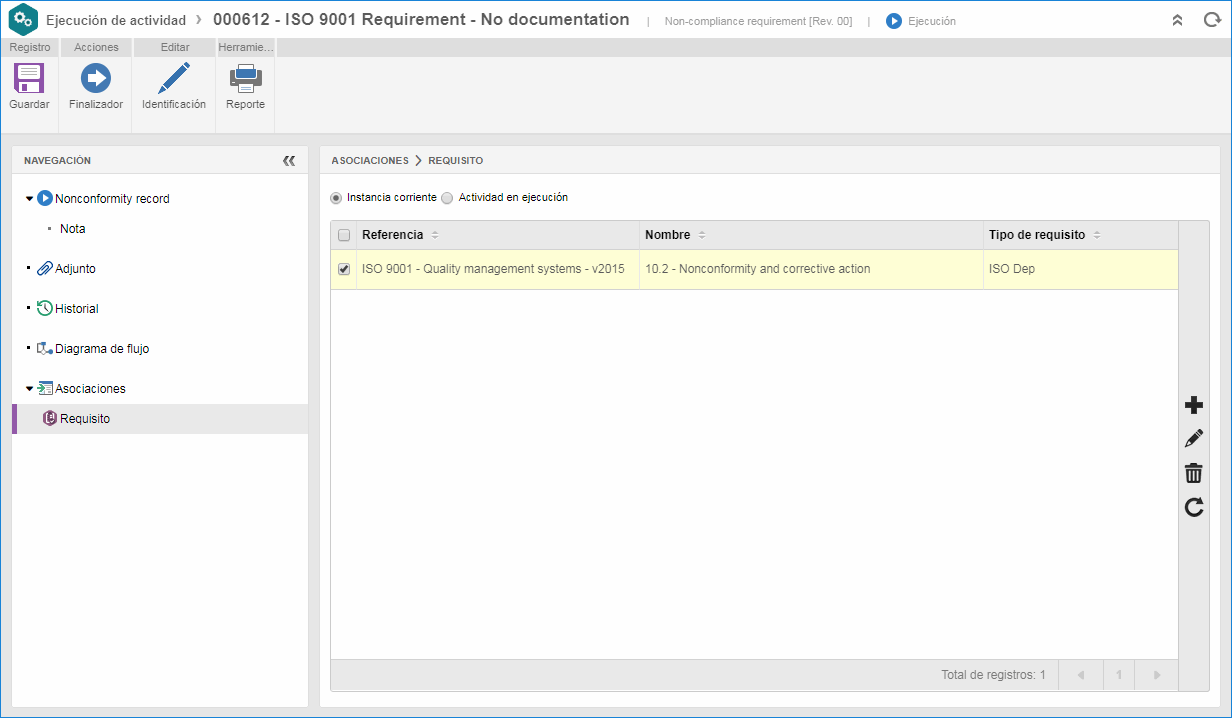The width and height of the screenshot is (1232, 718).
Task: Click the refresh icon beside table
Action: 1193,507
